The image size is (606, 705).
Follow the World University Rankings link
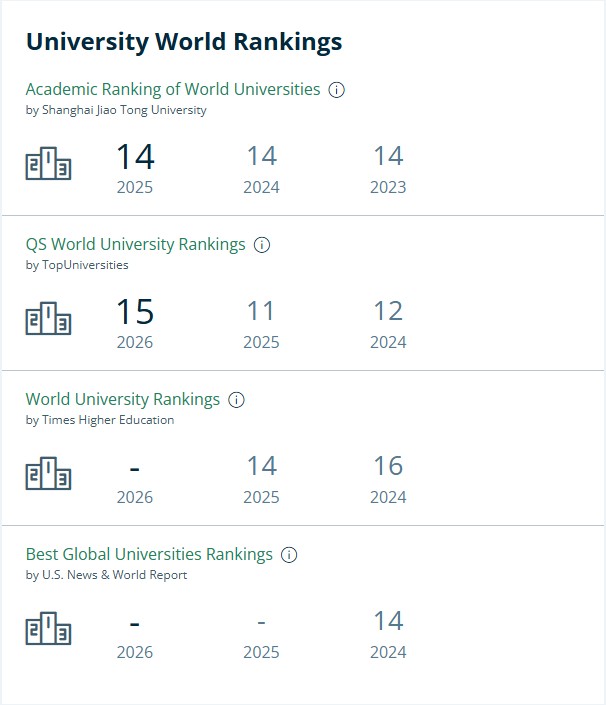[x=123, y=399]
